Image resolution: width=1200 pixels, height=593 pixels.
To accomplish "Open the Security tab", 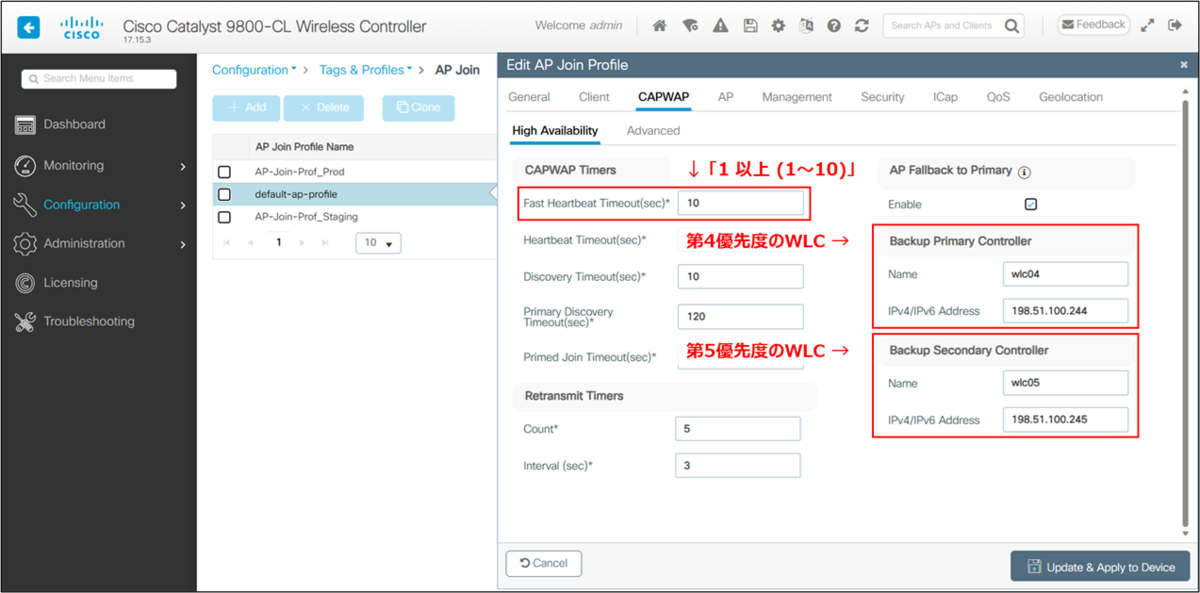I will (x=883, y=97).
